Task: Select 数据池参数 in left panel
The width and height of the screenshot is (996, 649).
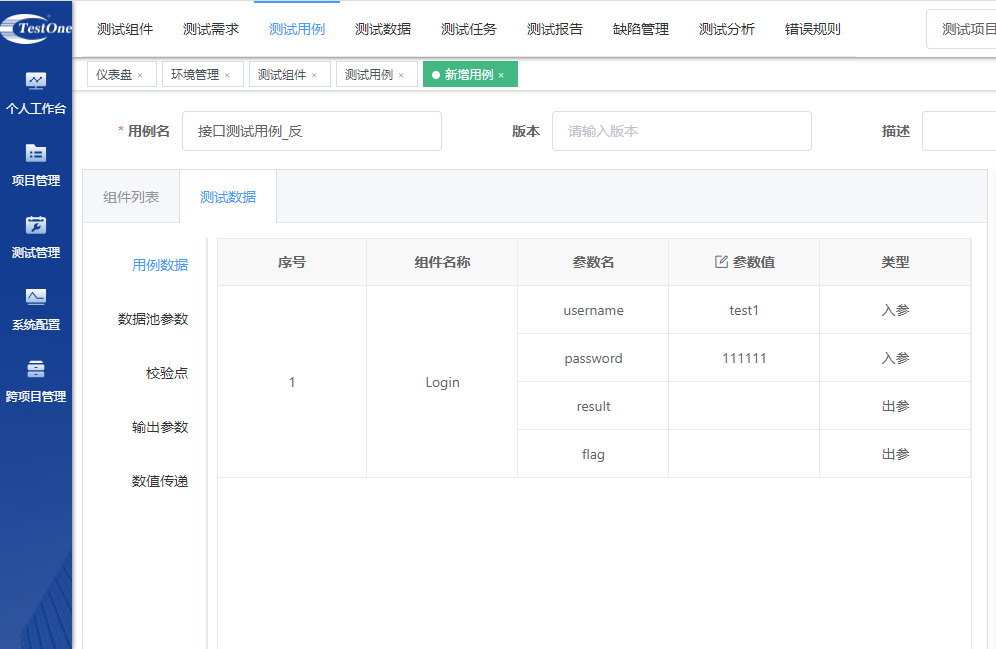Action: coord(153,319)
